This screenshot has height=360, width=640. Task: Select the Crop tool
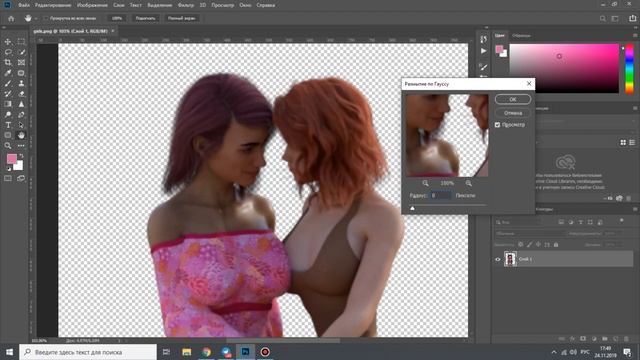coord(8,62)
